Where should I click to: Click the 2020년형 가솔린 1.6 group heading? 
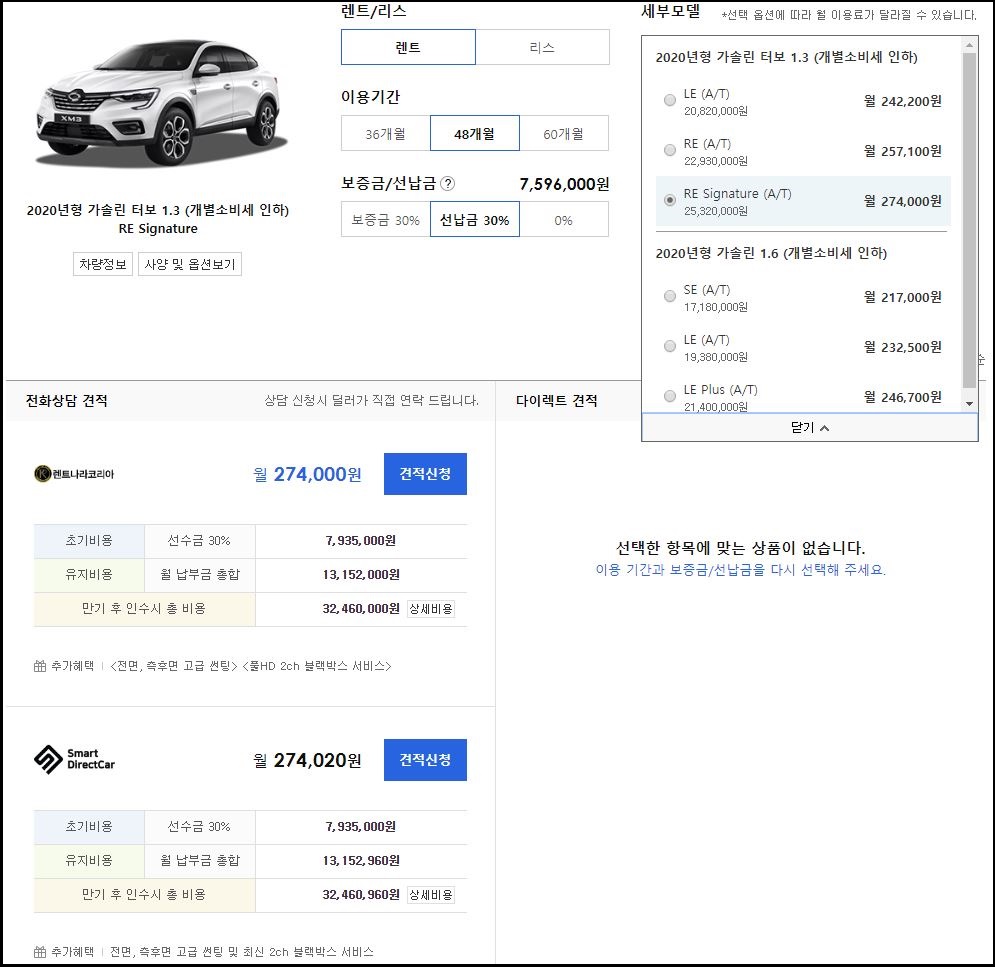coord(771,253)
